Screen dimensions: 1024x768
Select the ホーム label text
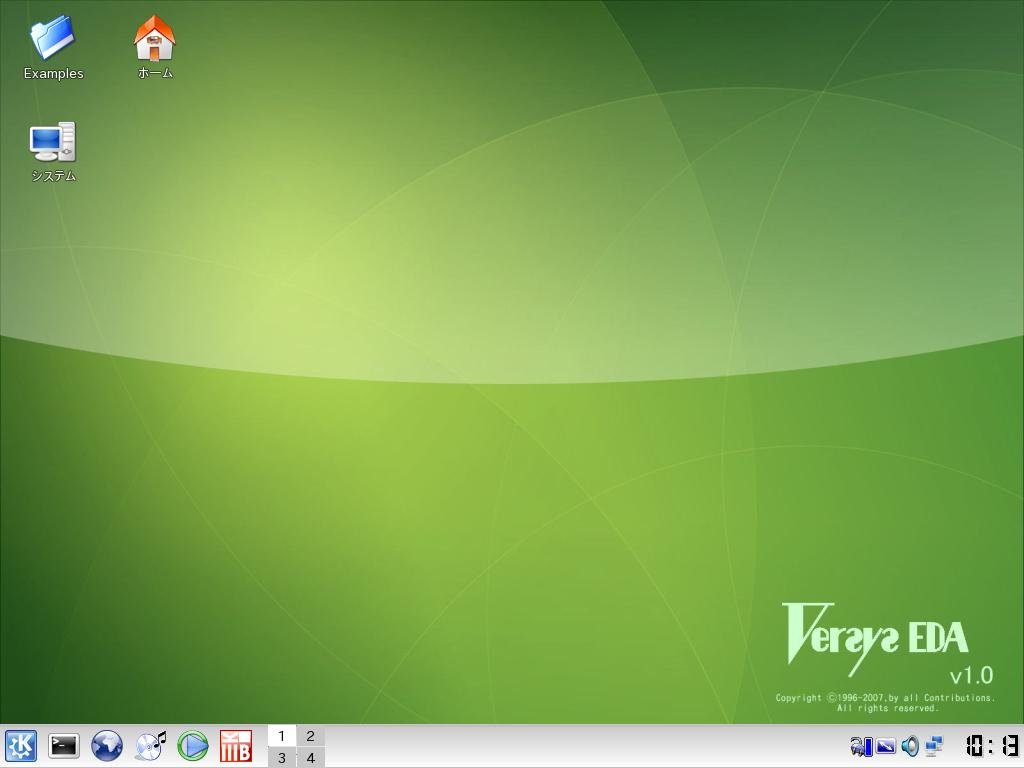[x=155, y=73]
